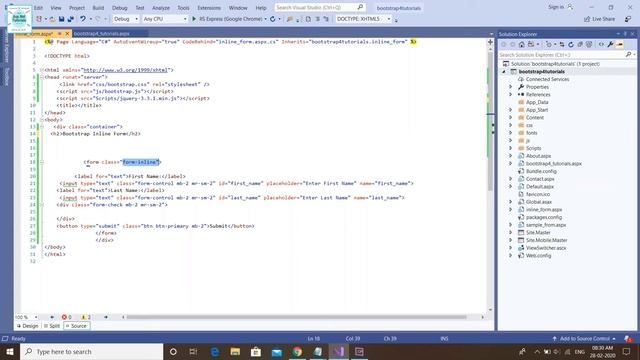Click the Save All icon
Viewport: 640px width, 360px height.
tap(70, 19)
